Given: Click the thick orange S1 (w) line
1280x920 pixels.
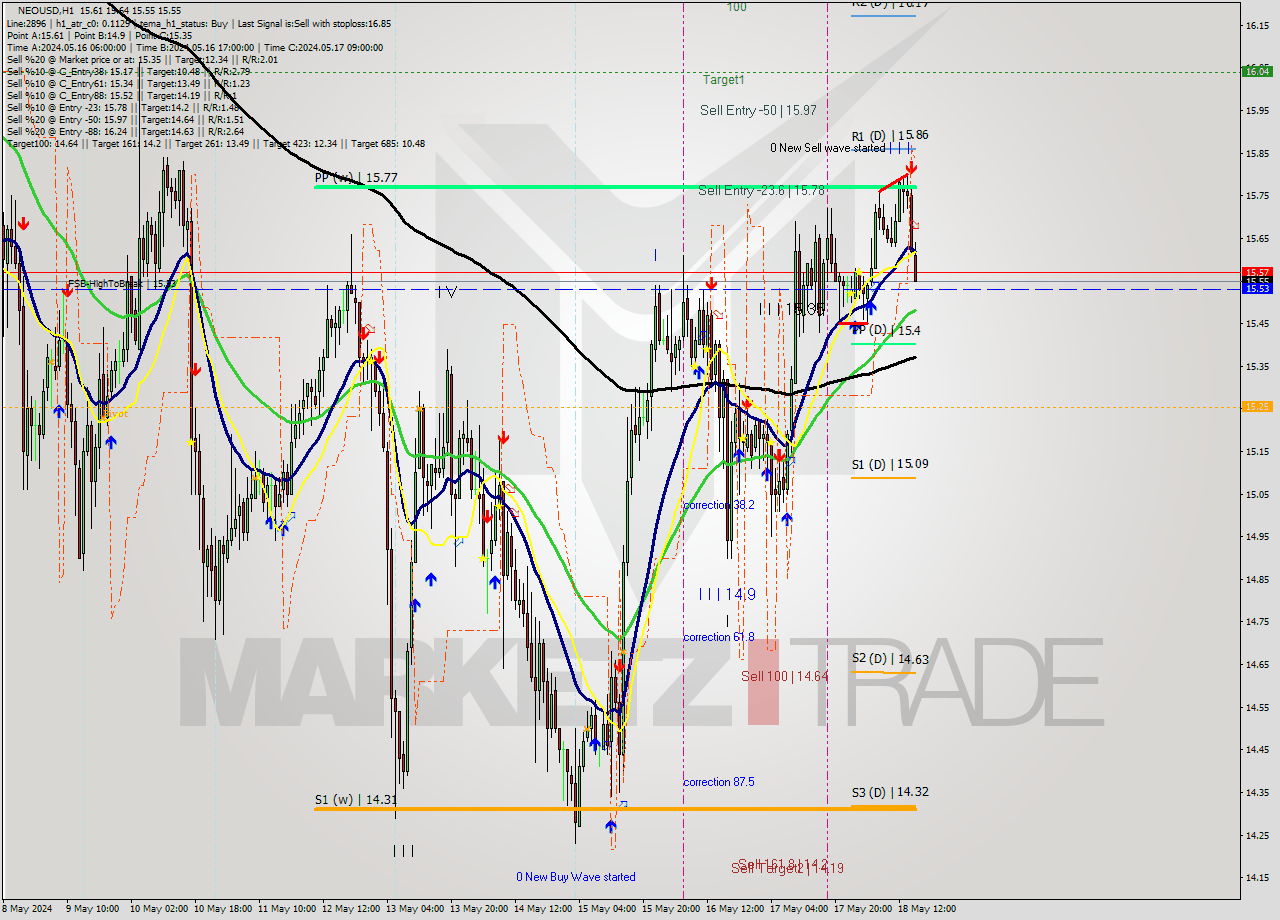Looking at the screenshot, I should (x=615, y=808).
